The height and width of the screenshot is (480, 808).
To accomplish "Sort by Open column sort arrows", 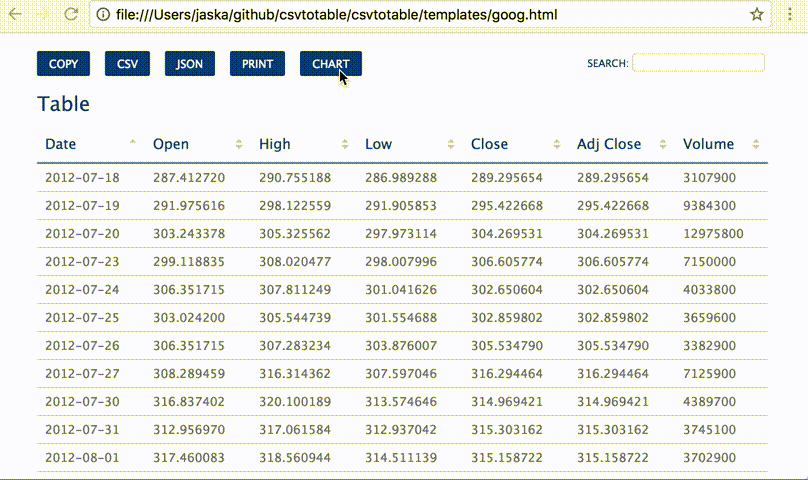I will [239, 144].
